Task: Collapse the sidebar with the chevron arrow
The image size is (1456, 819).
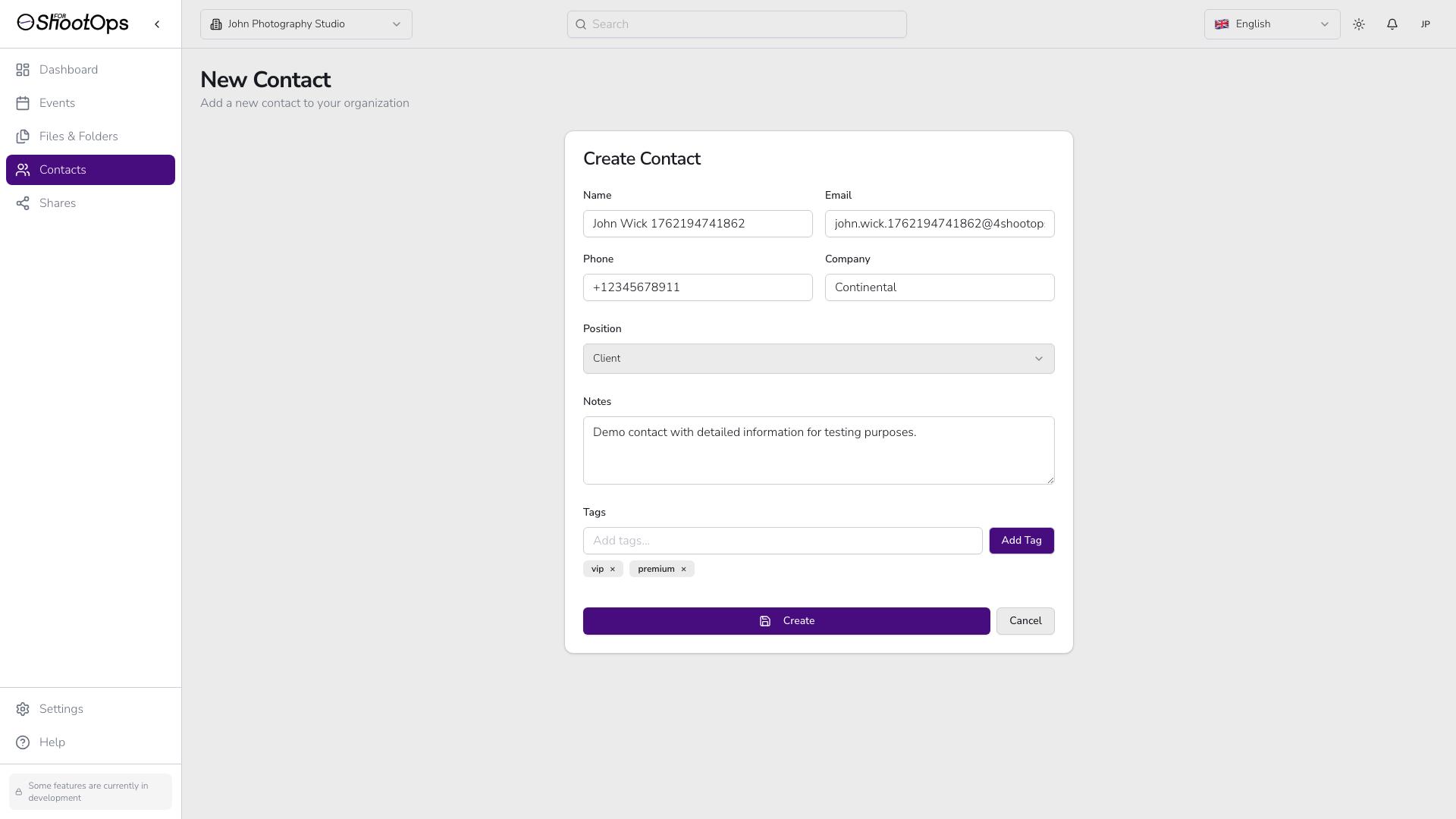Action: pyautogui.click(x=157, y=24)
